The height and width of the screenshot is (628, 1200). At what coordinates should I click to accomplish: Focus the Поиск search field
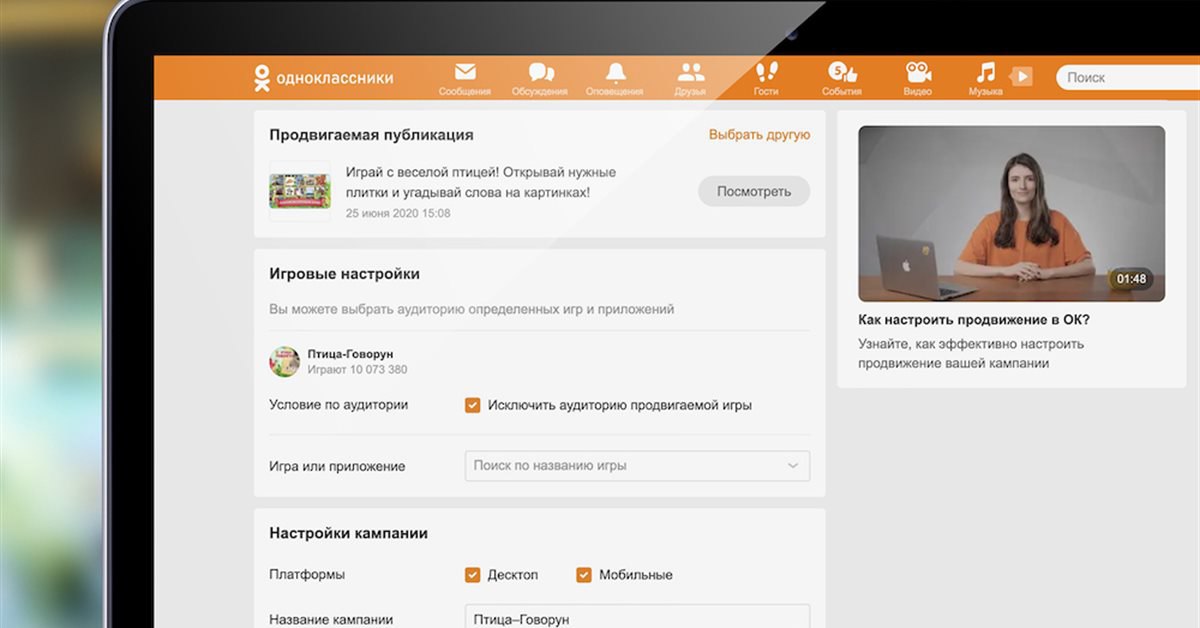[x=1128, y=77]
